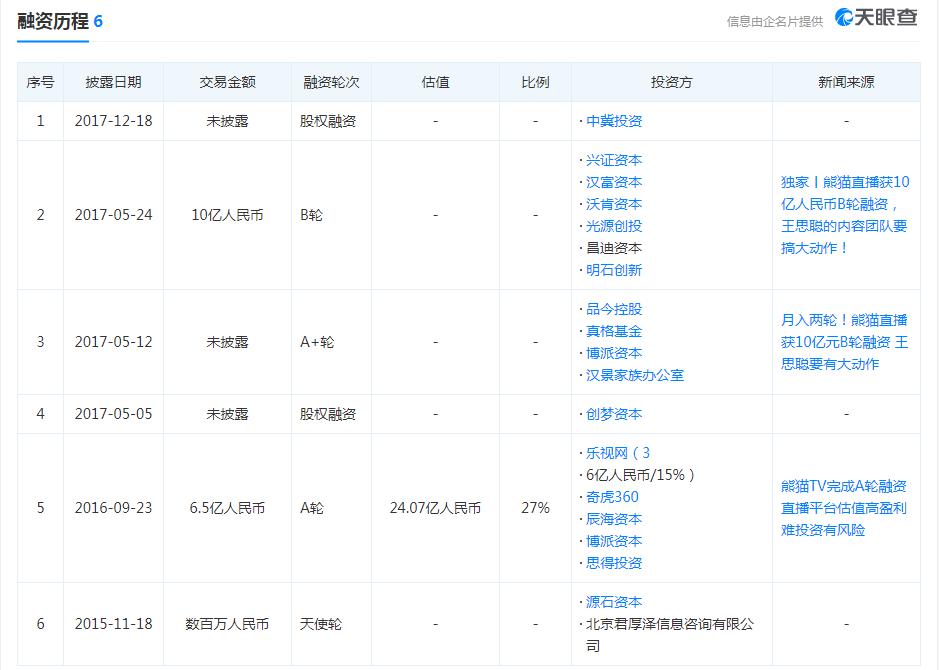Open news article 熊猫TV完成A轮融资

click(844, 508)
